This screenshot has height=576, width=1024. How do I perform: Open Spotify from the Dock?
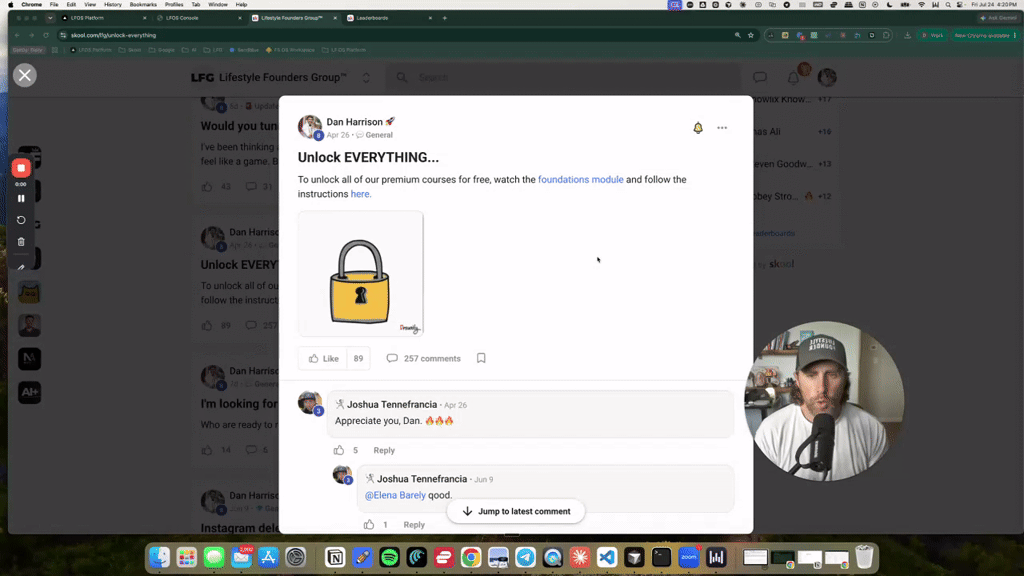[x=389, y=557]
